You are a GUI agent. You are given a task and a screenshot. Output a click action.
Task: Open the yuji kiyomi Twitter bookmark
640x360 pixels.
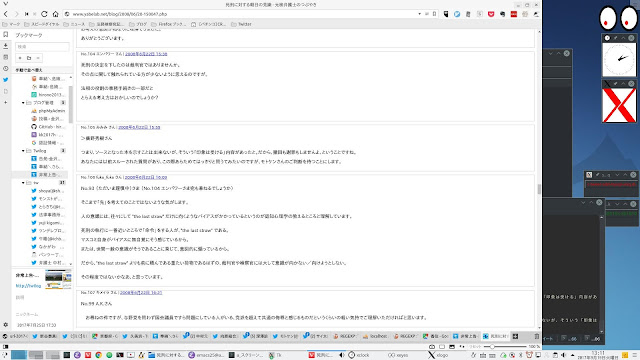coord(48,223)
